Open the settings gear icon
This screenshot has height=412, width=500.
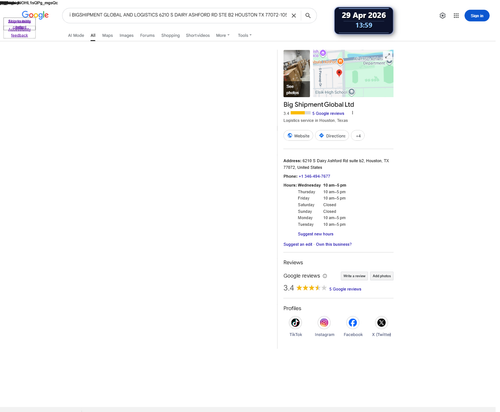[x=442, y=16]
